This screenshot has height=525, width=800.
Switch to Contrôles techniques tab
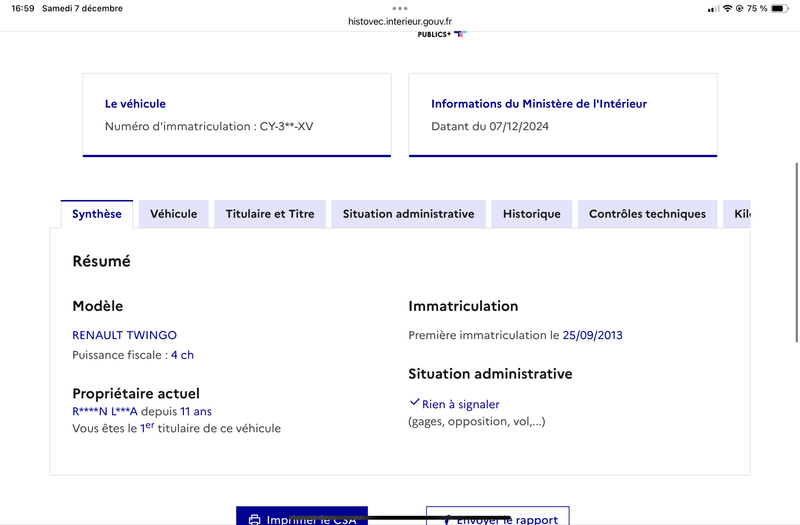647,214
